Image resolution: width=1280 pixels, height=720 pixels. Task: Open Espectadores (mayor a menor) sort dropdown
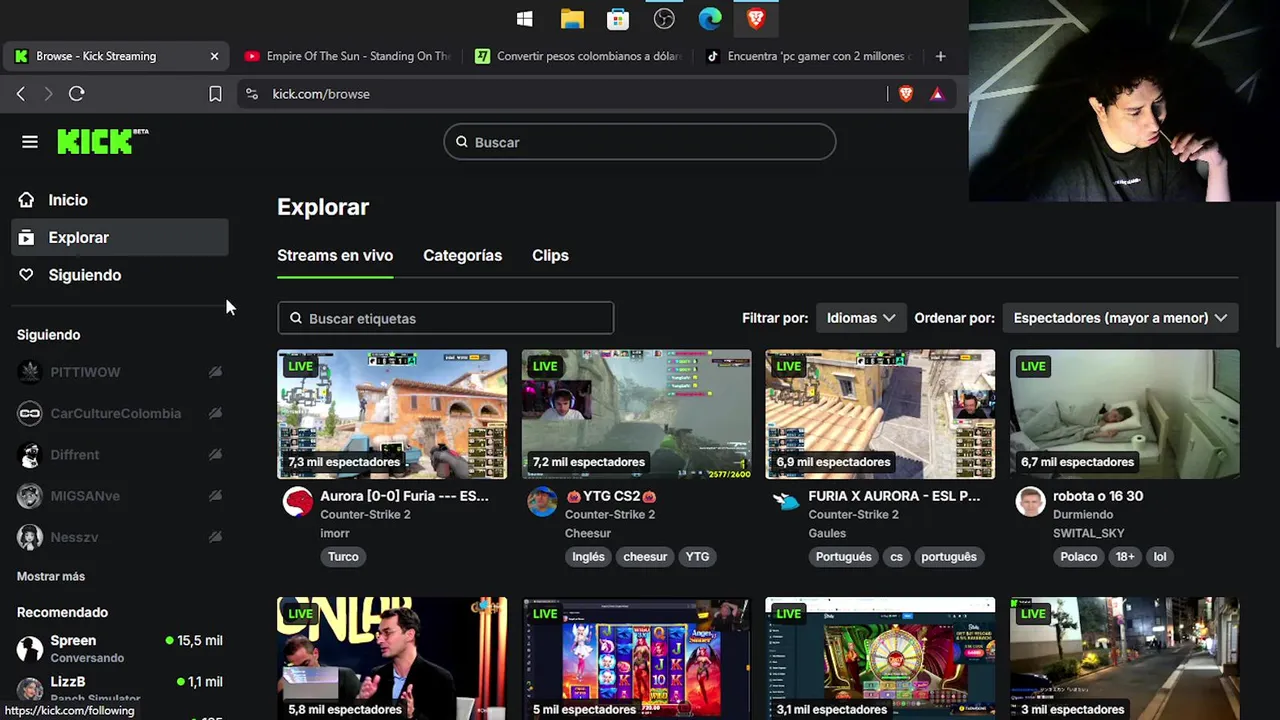[1120, 318]
